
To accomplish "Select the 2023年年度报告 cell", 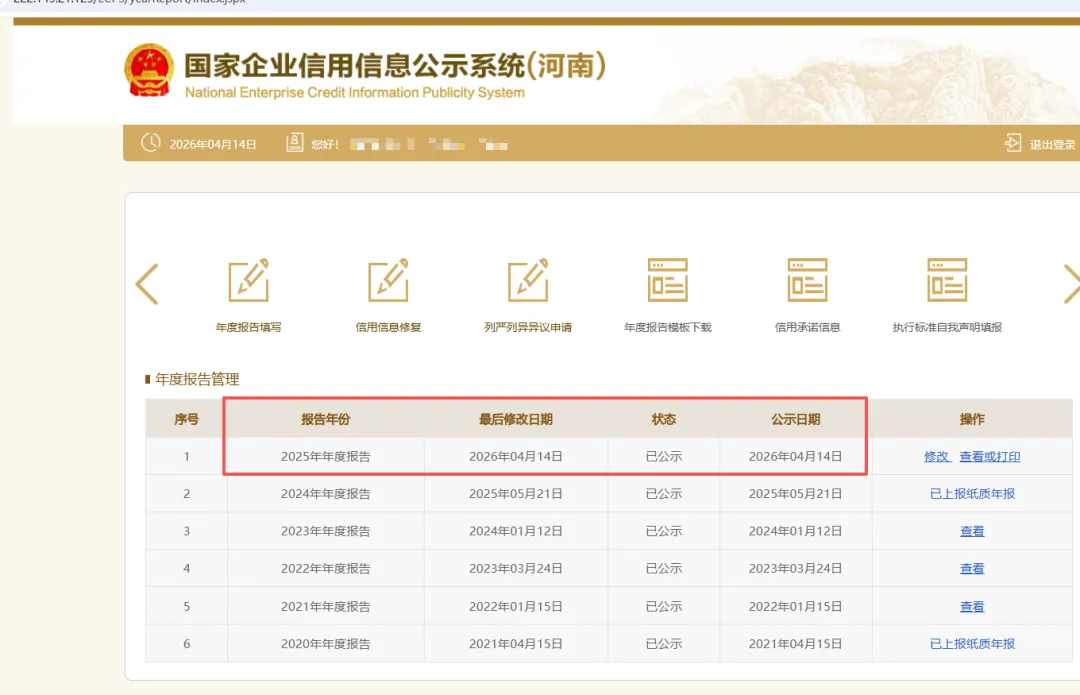I will (x=326, y=531).
